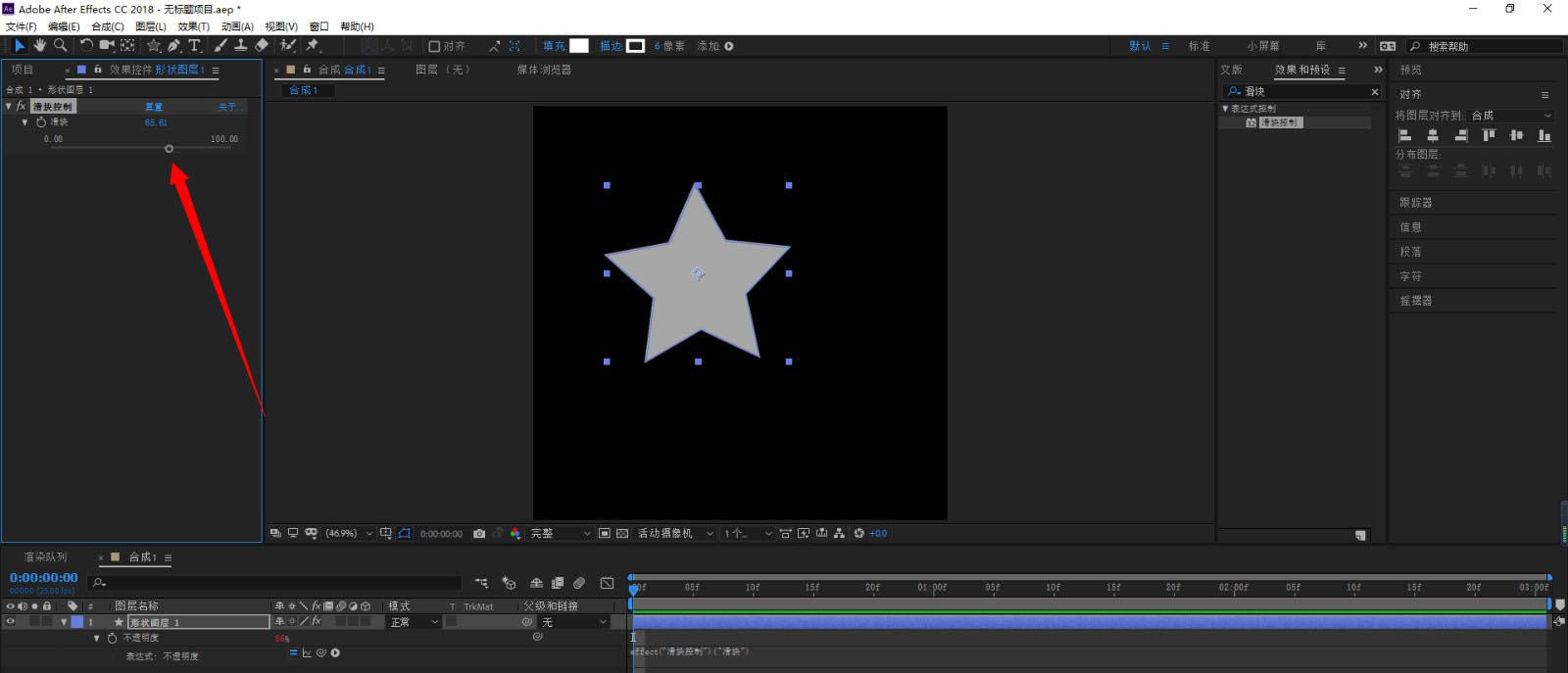Open the 正常 blending mode dropdown

click(413, 622)
